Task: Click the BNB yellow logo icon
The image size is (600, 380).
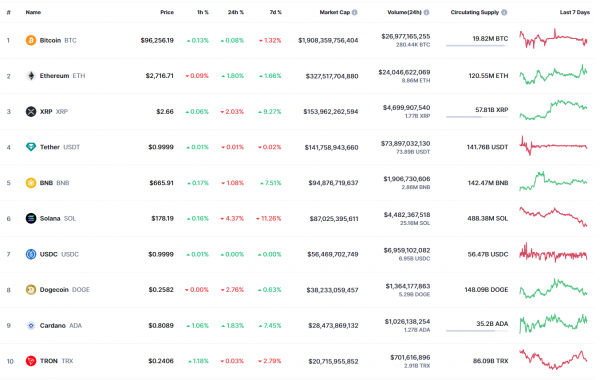Action: 31,183
